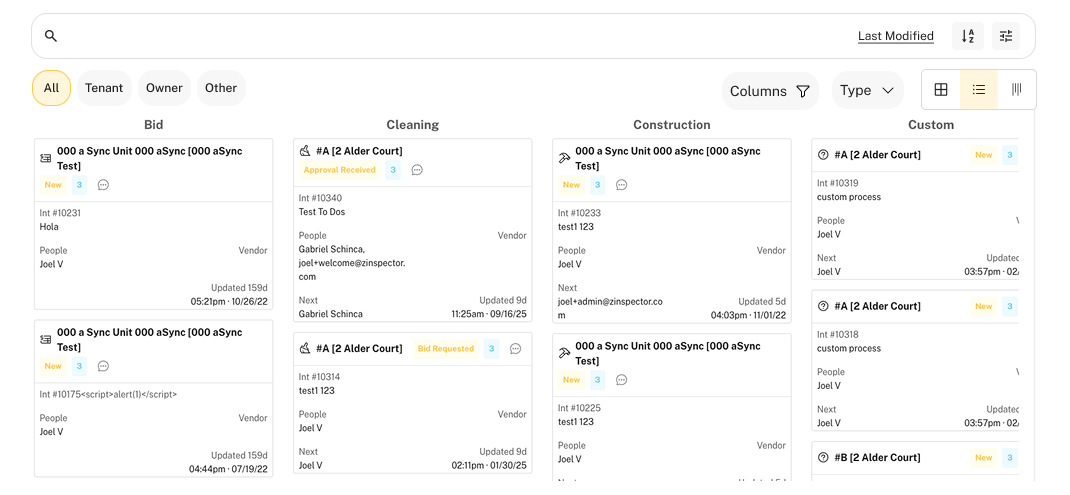Click the search magnifier icon

51,36
